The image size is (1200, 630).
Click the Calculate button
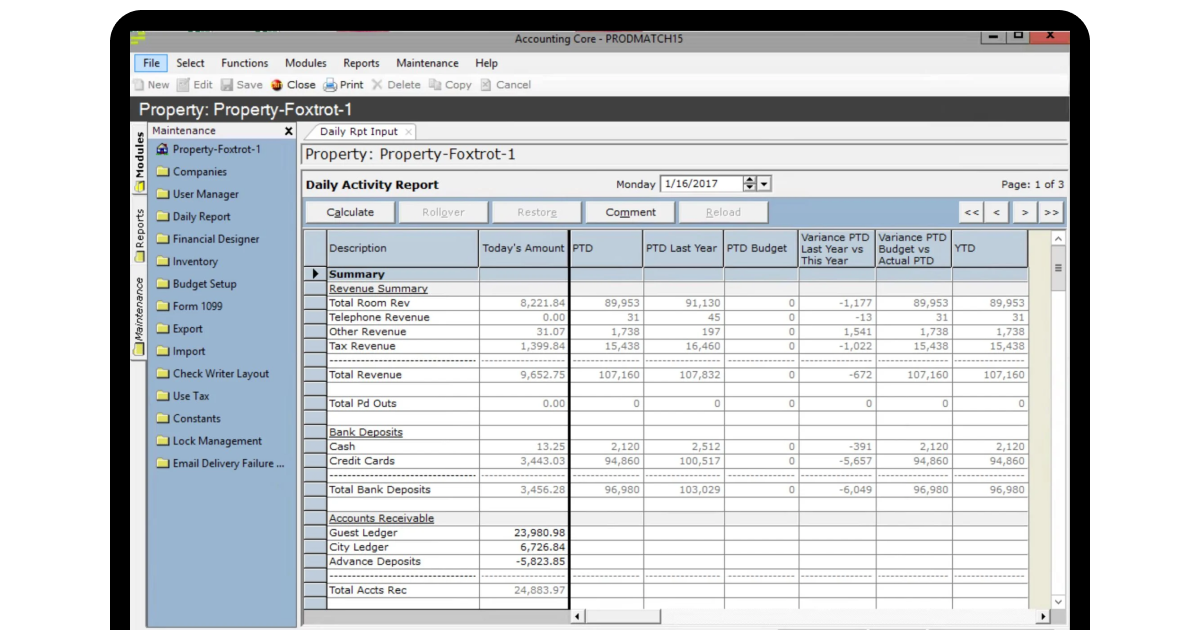pyautogui.click(x=349, y=211)
